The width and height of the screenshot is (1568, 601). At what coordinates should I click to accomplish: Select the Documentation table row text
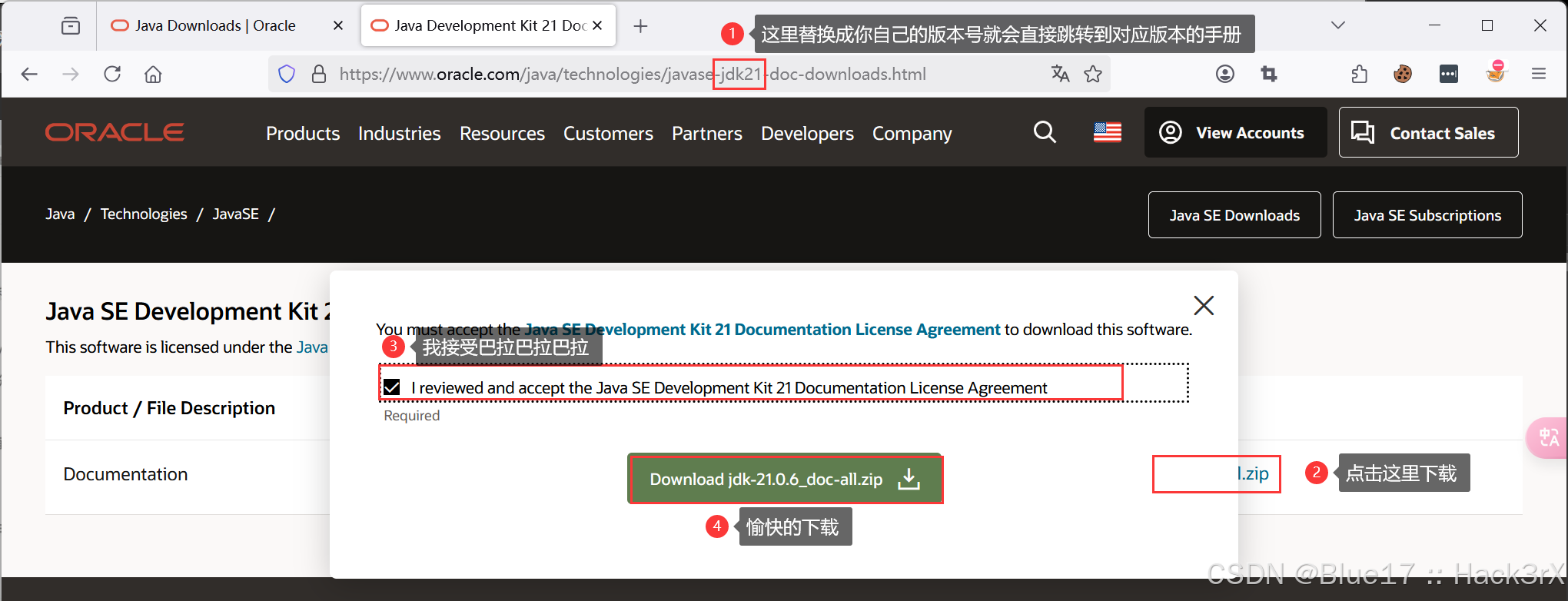coord(125,474)
